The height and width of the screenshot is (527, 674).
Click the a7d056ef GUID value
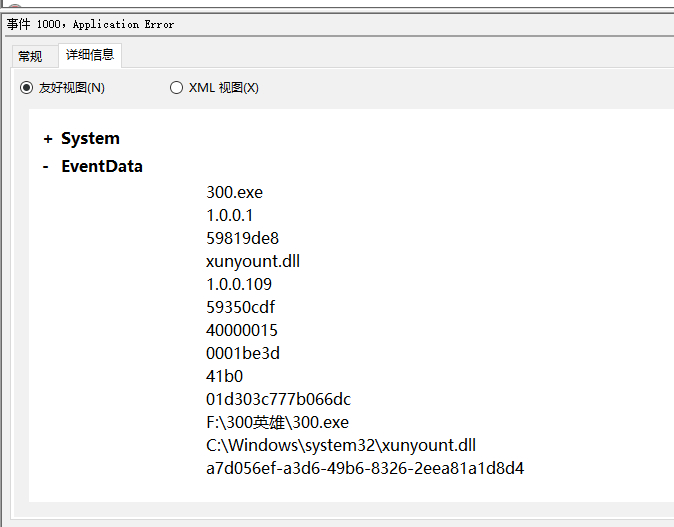tap(365, 469)
